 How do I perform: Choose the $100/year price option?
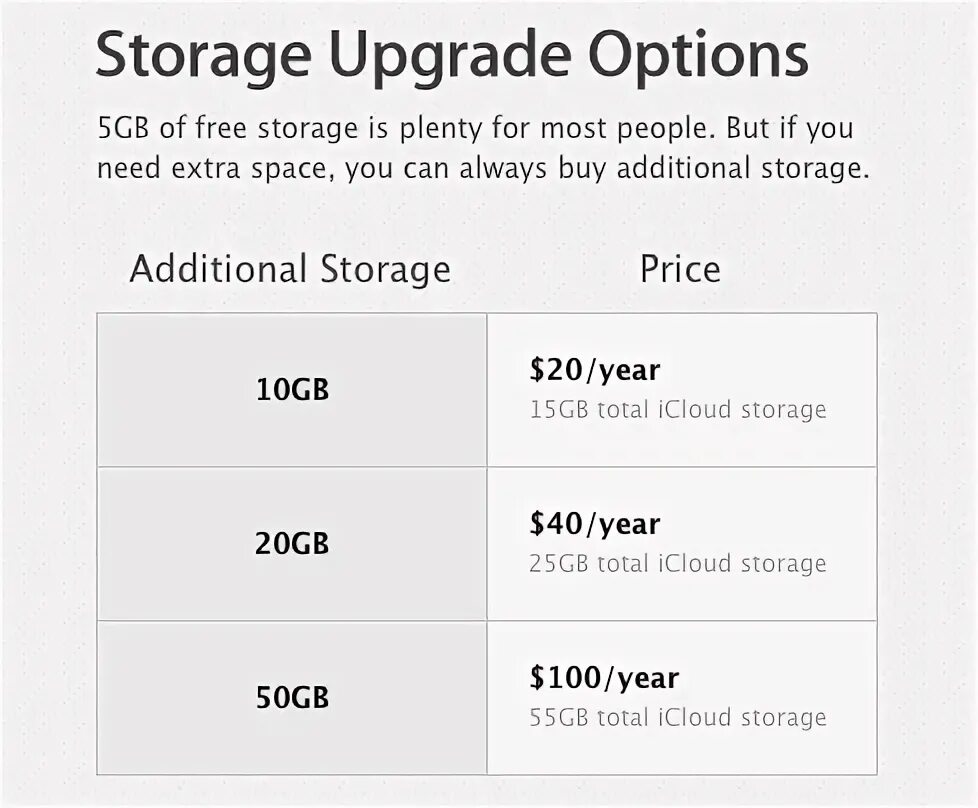tap(604, 678)
